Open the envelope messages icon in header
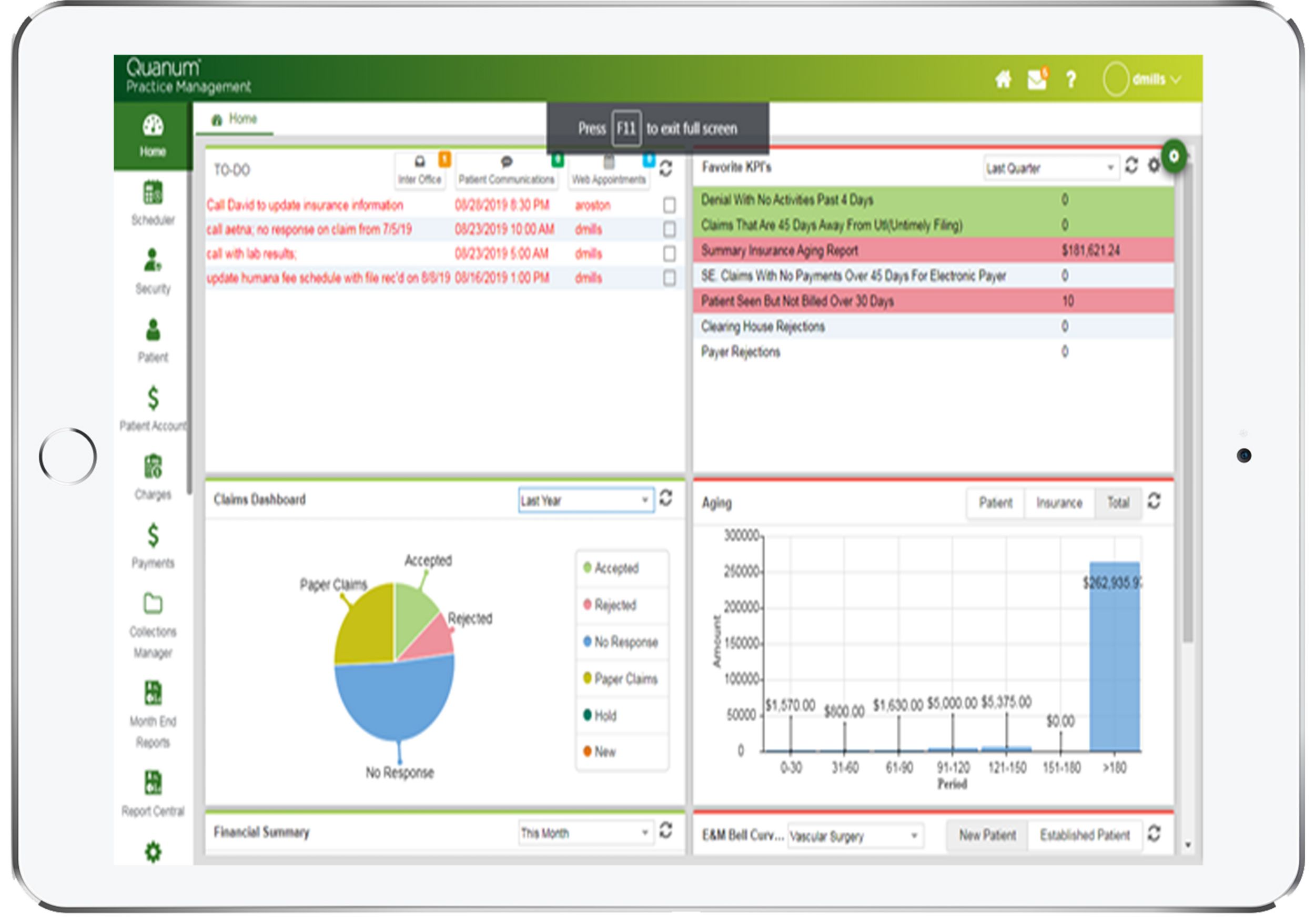 pyautogui.click(x=1037, y=79)
